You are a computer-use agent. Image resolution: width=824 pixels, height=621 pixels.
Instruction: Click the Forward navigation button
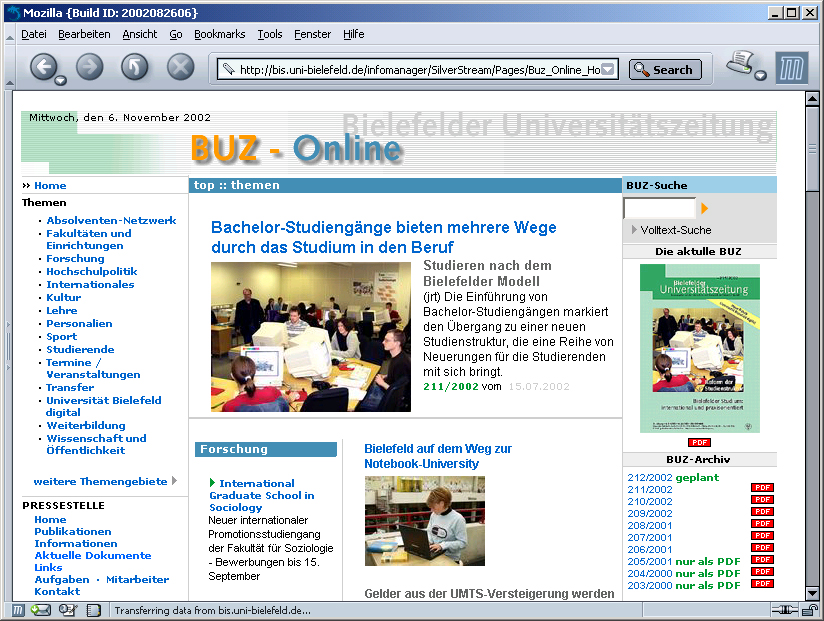point(90,67)
